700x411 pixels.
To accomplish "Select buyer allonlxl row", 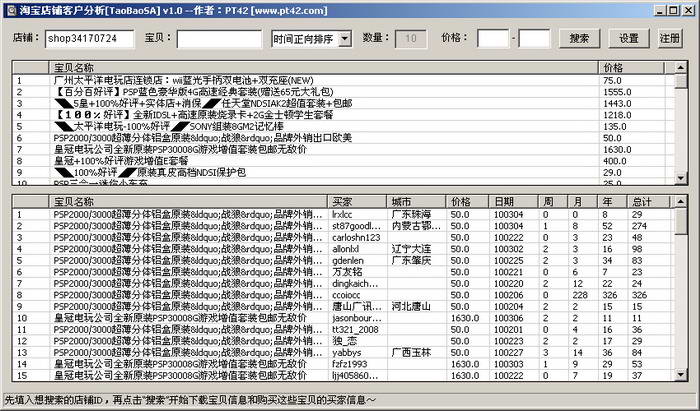I will click(345, 249).
